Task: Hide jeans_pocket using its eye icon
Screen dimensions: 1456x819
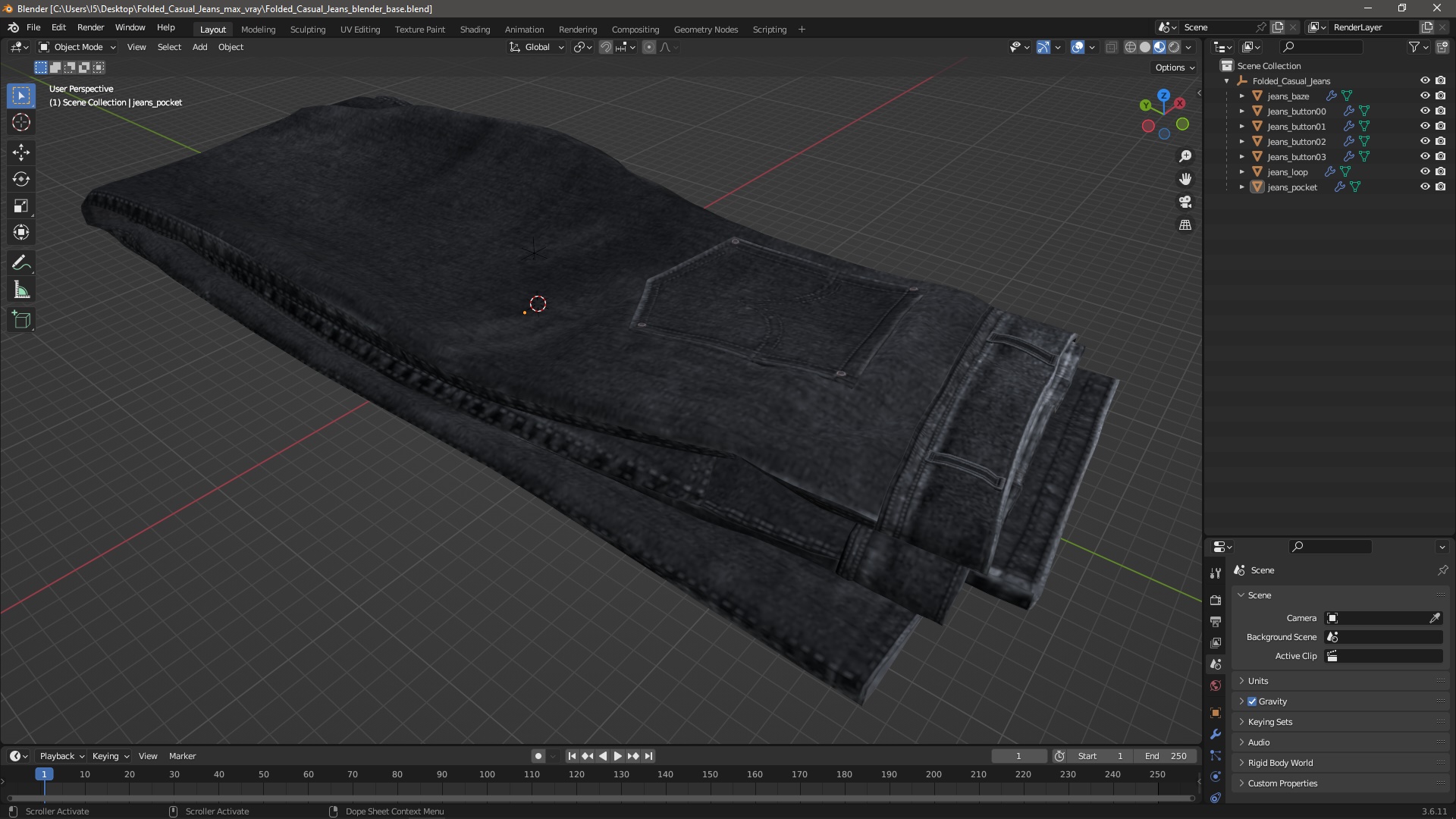Action: click(x=1425, y=187)
